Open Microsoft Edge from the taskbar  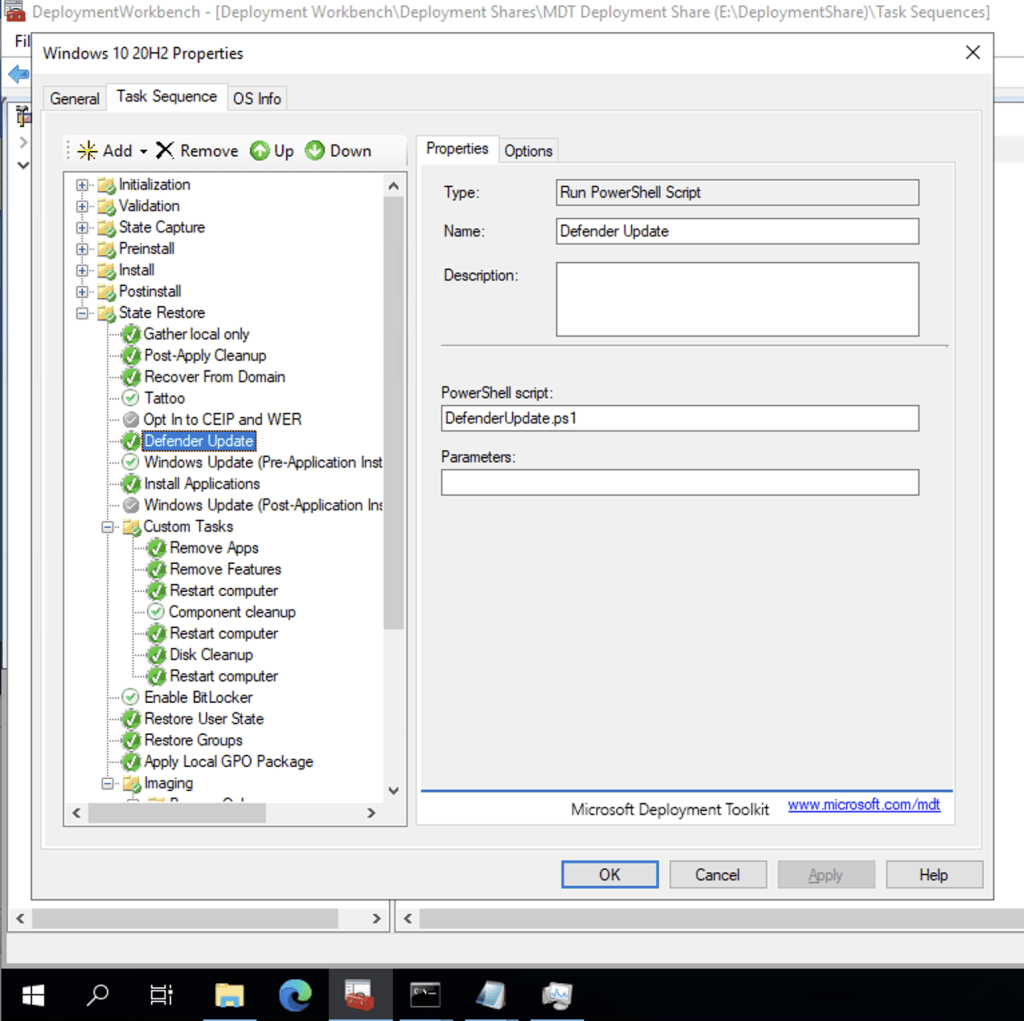point(296,994)
